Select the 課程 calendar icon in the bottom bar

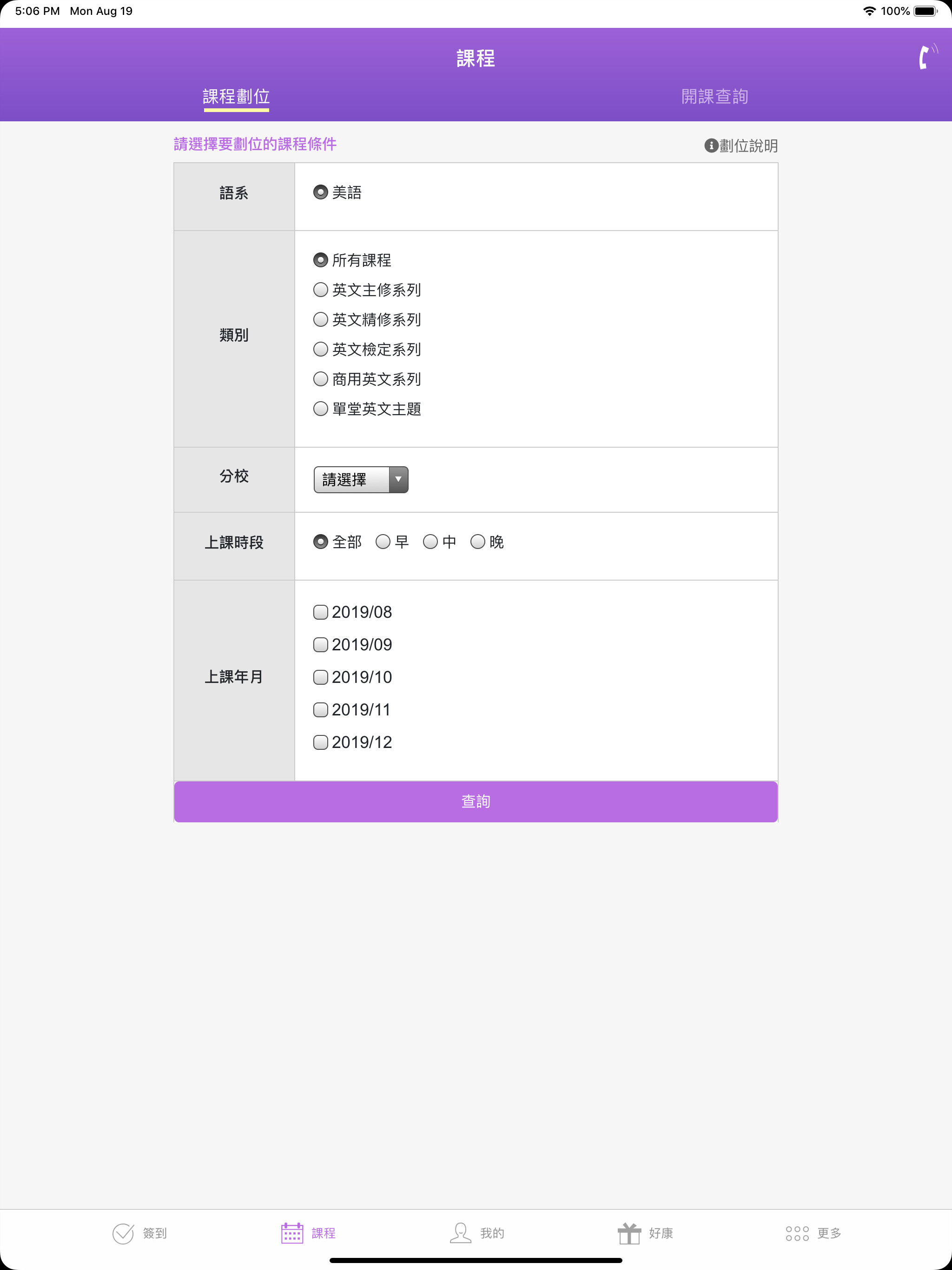click(291, 1233)
